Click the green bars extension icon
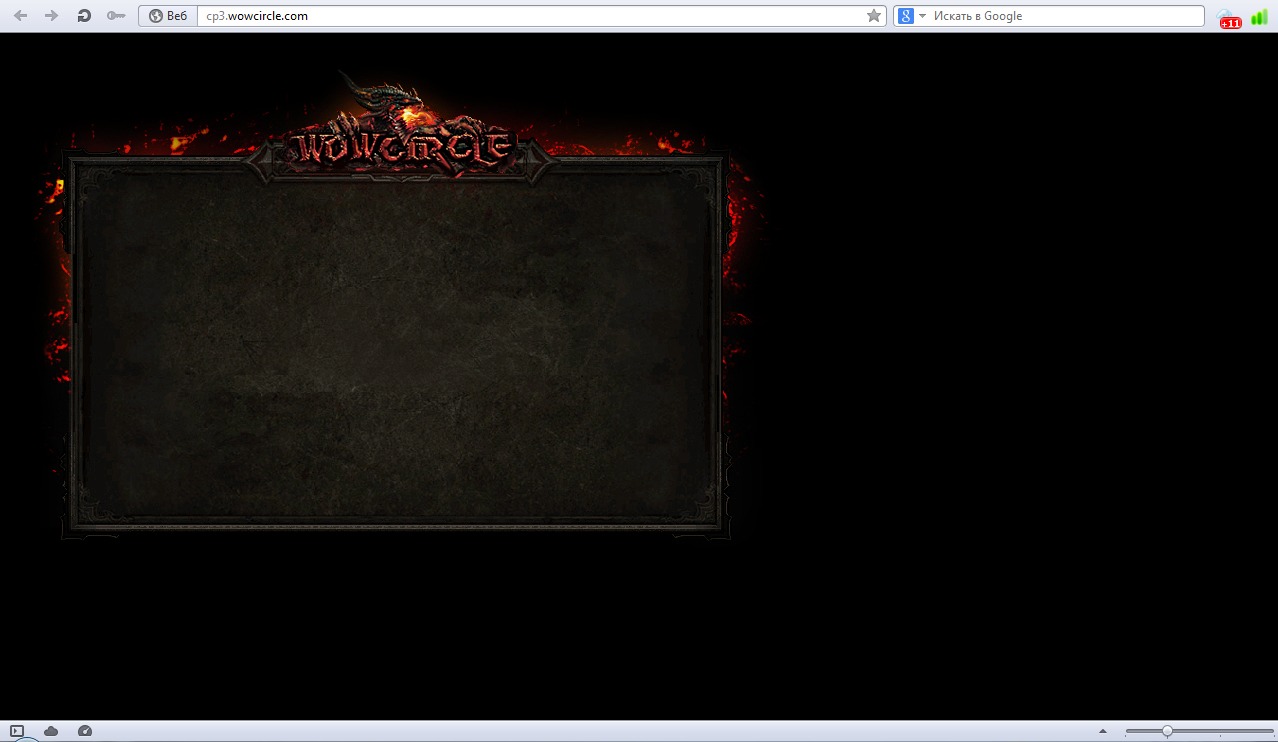This screenshot has height=742, width=1278. 1259,17
